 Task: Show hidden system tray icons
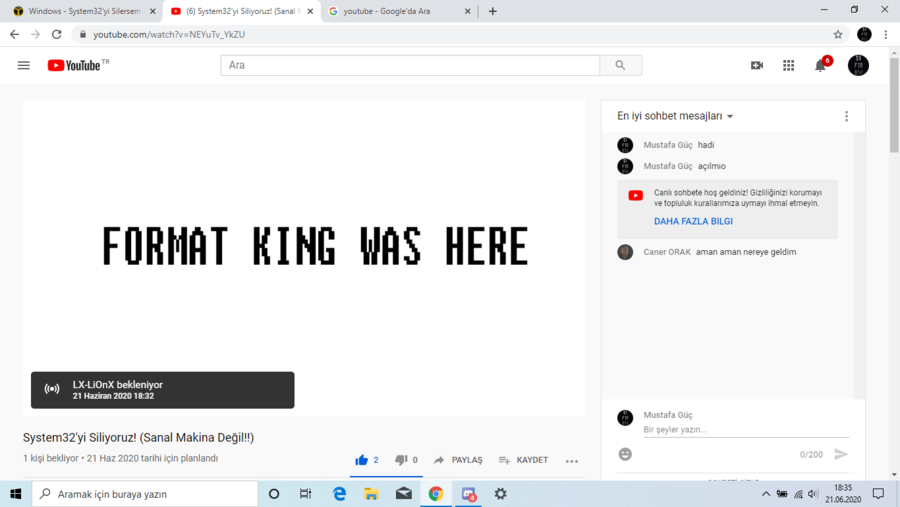click(x=766, y=494)
